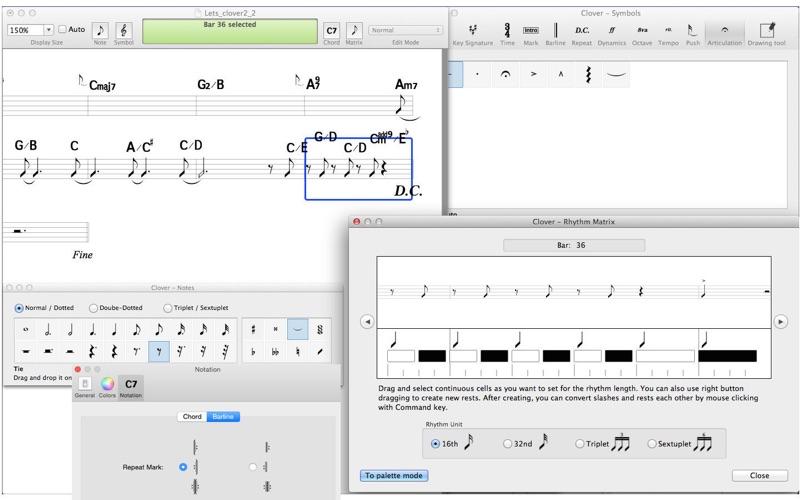Select the Barline segment in Notation window
The image size is (800, 500).
(223, 417)
